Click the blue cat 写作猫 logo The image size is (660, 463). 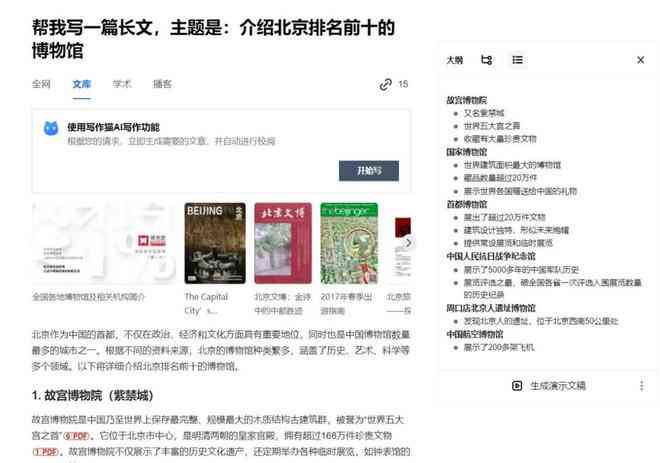click(x=51, y=128)
